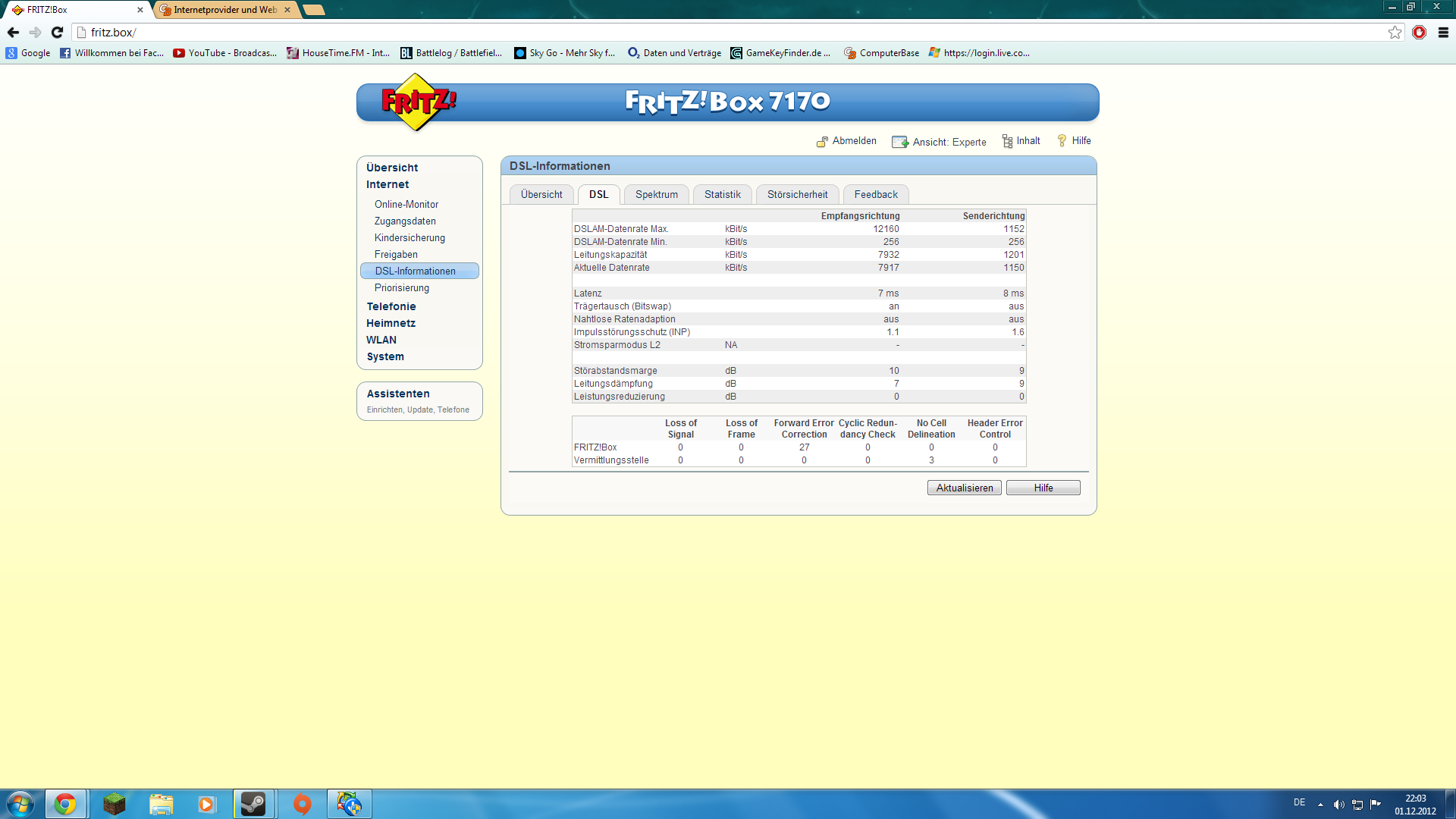Switch to the Statistik tab
Screen dimensions: 1456x819
coord(723,195)
